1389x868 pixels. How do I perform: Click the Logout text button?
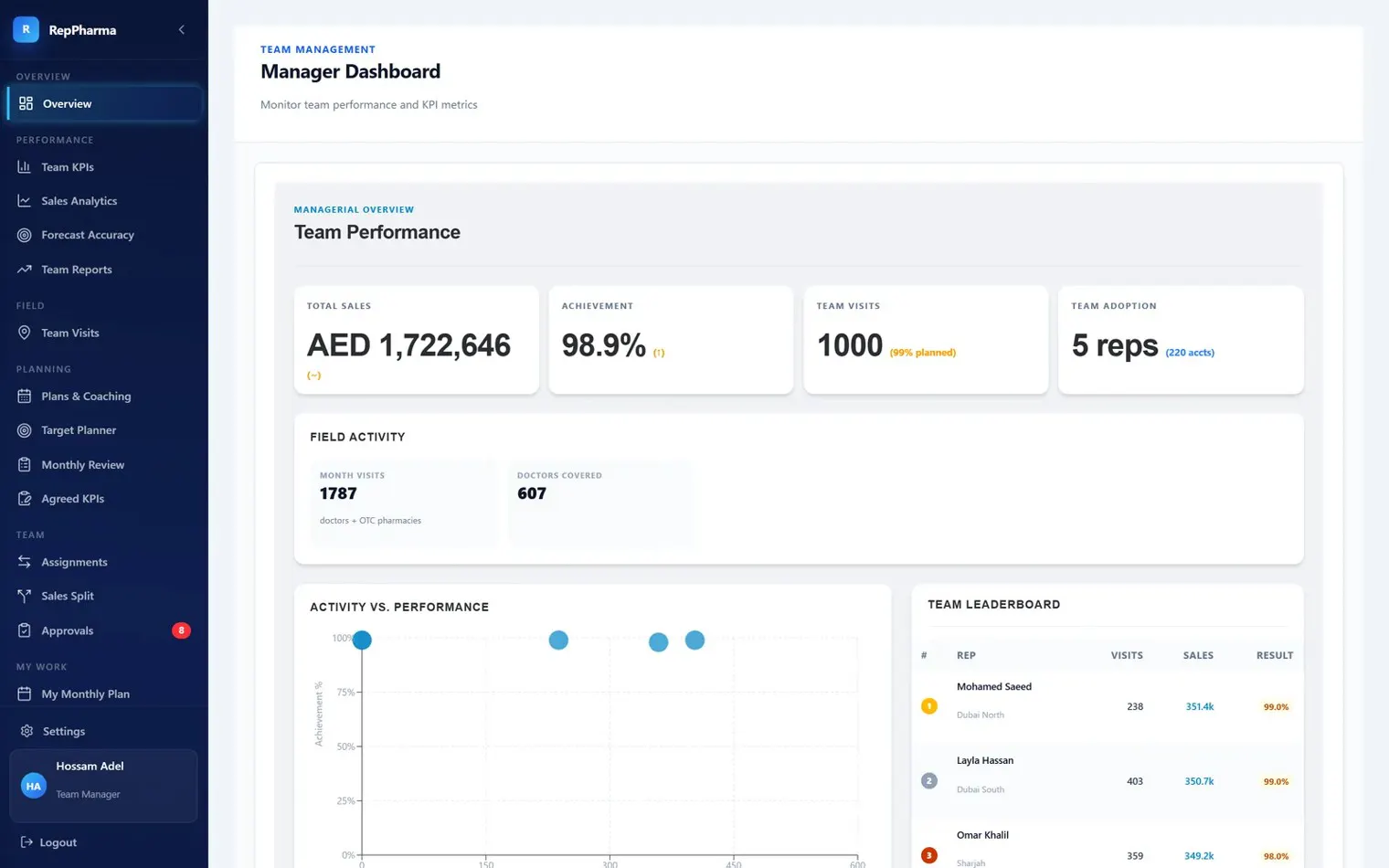[x=58, y=842]
